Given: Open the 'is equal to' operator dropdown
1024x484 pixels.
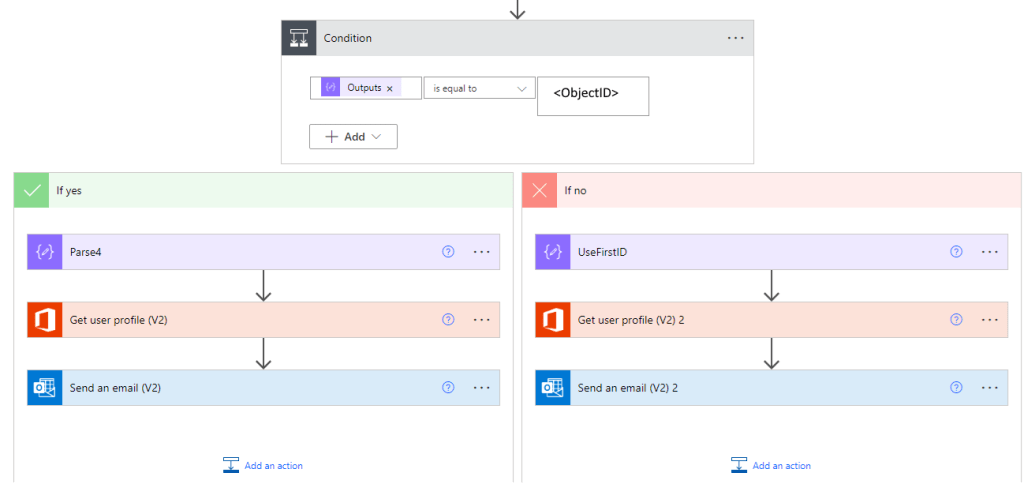Looking at the screenshot, I should coord(479,88).
